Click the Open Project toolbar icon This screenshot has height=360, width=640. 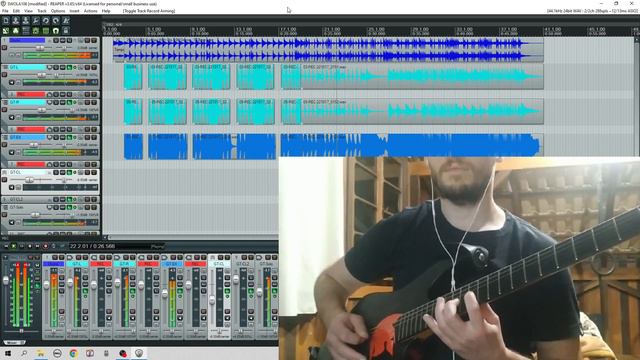click(x=16, y=21)
